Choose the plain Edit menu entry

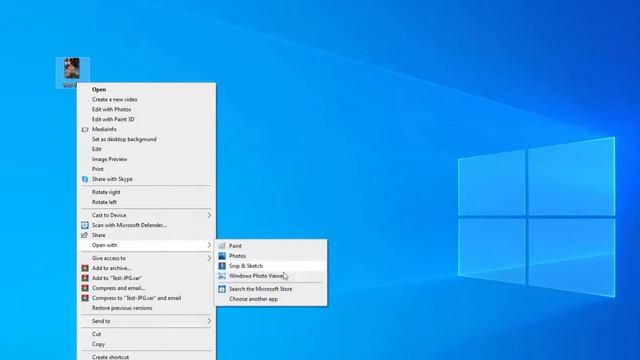(146, 149)
